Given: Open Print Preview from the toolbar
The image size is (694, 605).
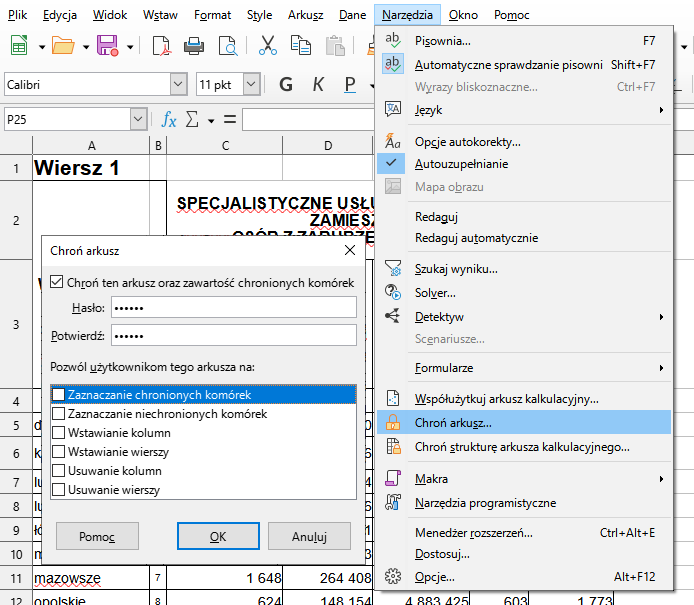Looking at the screenshot, I should (x=229, y=46).
